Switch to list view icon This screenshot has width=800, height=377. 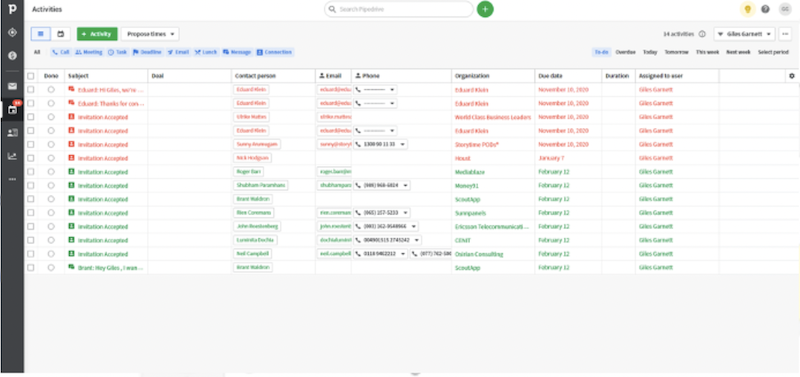click(x=41, y=34)
